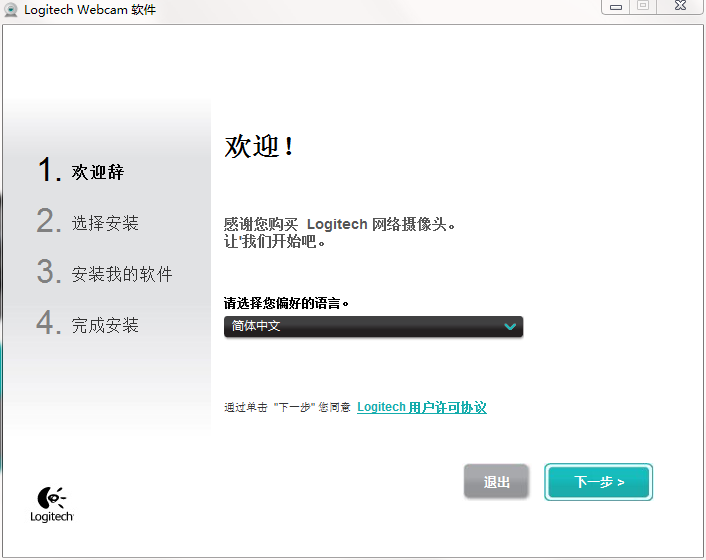The image size is (706, 560).
Task: Click the 欢迎！ heading text
Action: [260, 146]
